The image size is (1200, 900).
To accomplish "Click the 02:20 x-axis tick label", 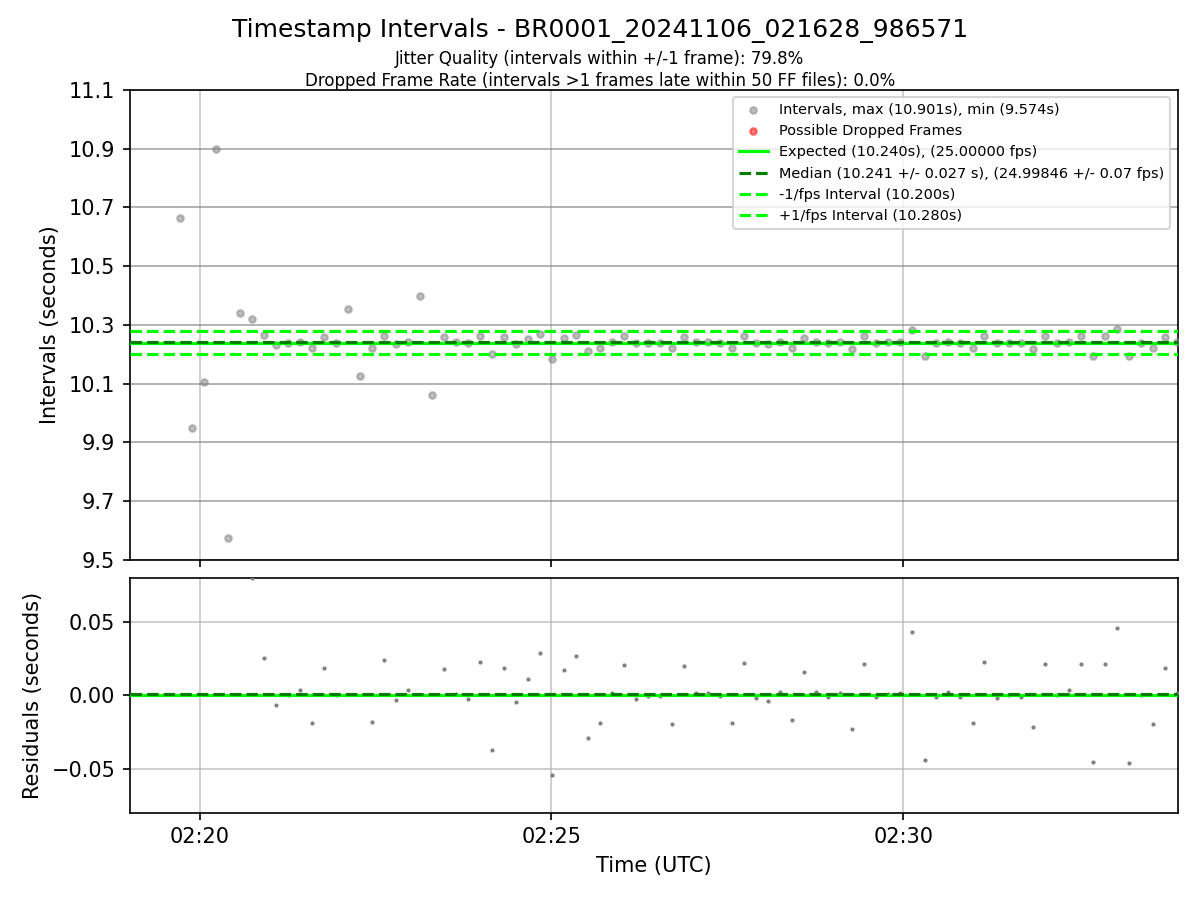I will (x=200, y=834).
